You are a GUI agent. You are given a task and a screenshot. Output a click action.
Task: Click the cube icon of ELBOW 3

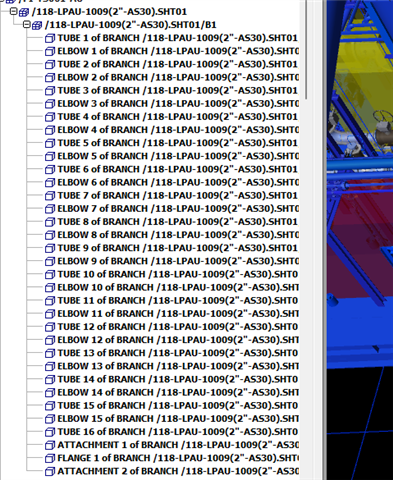[50, 104]
